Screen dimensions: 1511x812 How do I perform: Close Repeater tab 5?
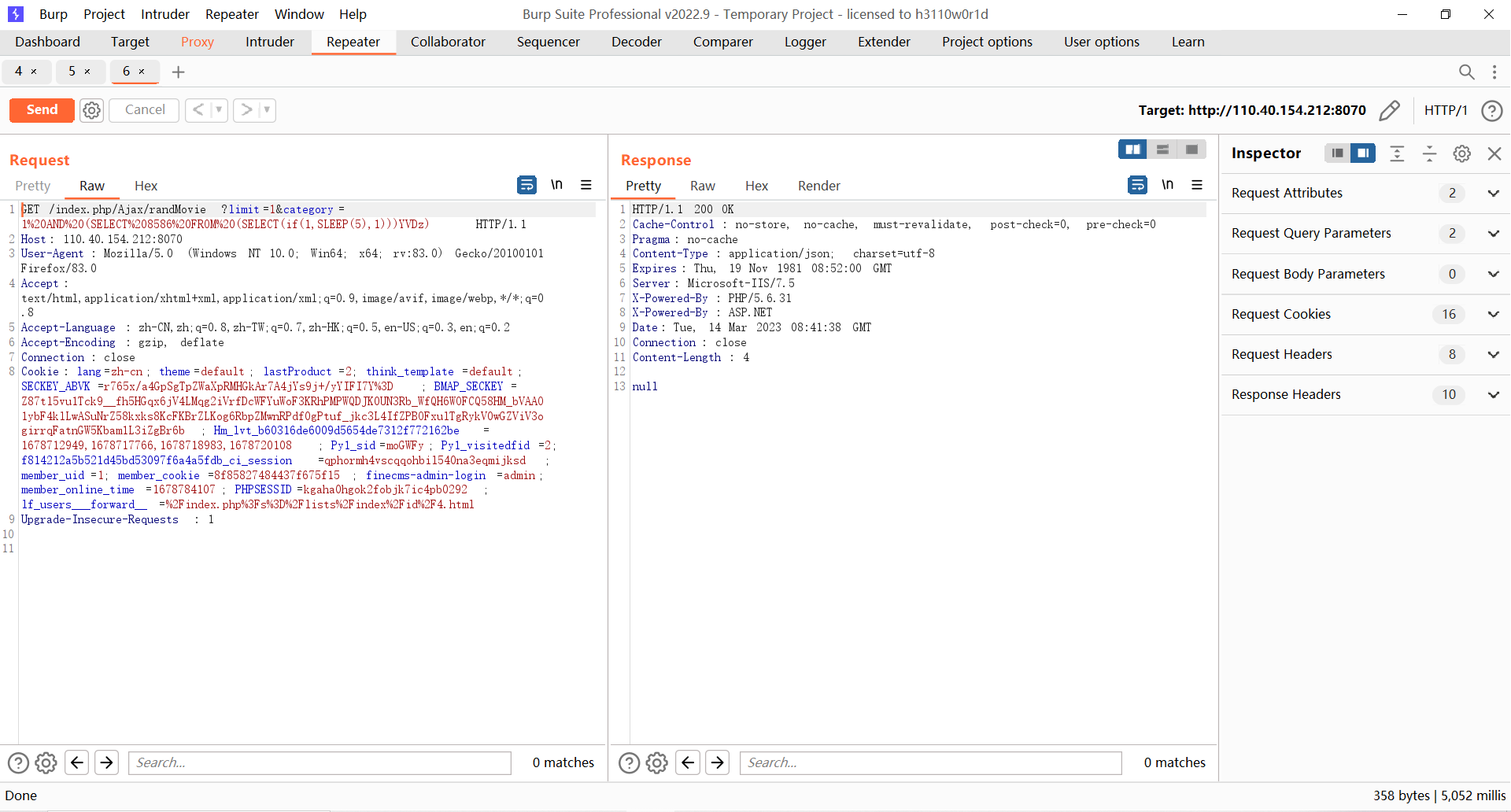click(87, 72)
